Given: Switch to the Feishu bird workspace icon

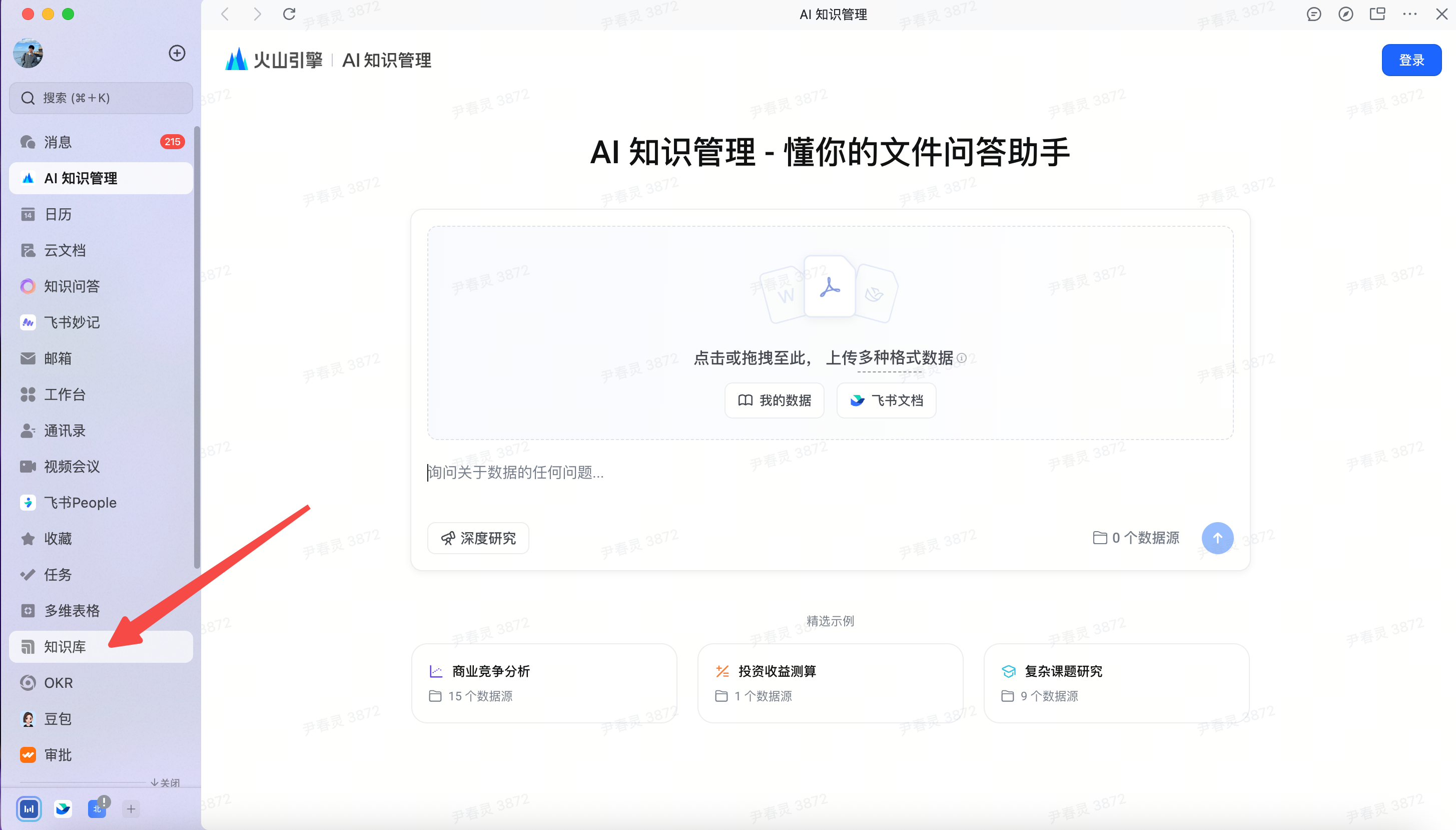Looking at the screenshot, I should pyautogui.click(x=63, y=808).
